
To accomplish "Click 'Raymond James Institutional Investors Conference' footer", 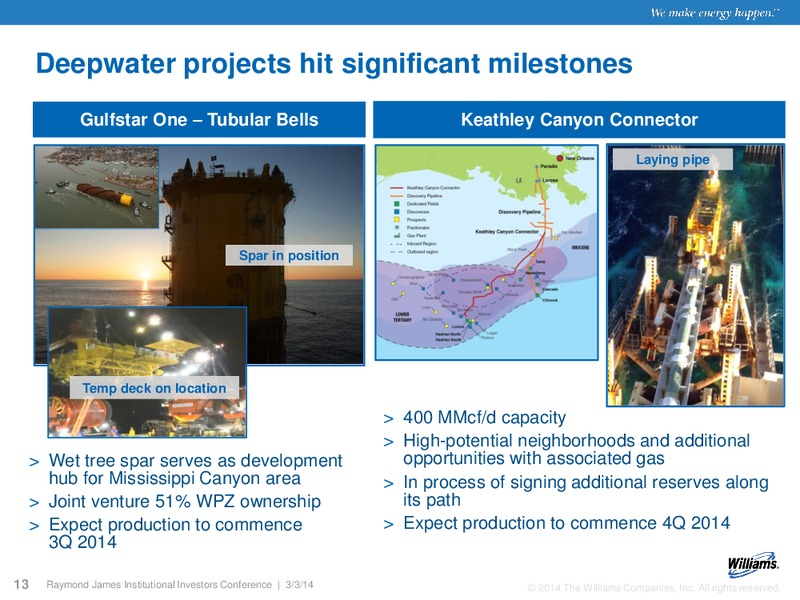I will (x=159, y=585).
